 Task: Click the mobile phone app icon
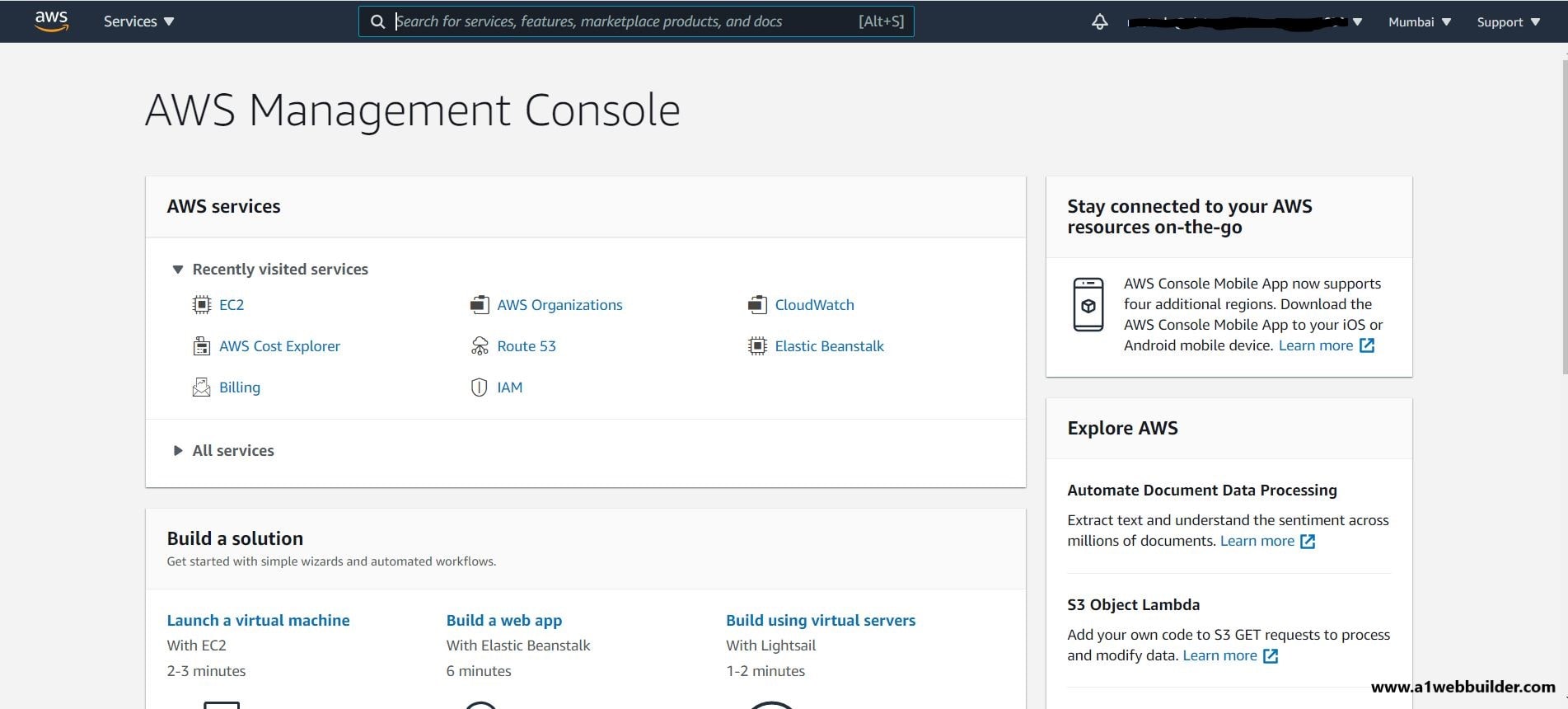[1088, 305]
